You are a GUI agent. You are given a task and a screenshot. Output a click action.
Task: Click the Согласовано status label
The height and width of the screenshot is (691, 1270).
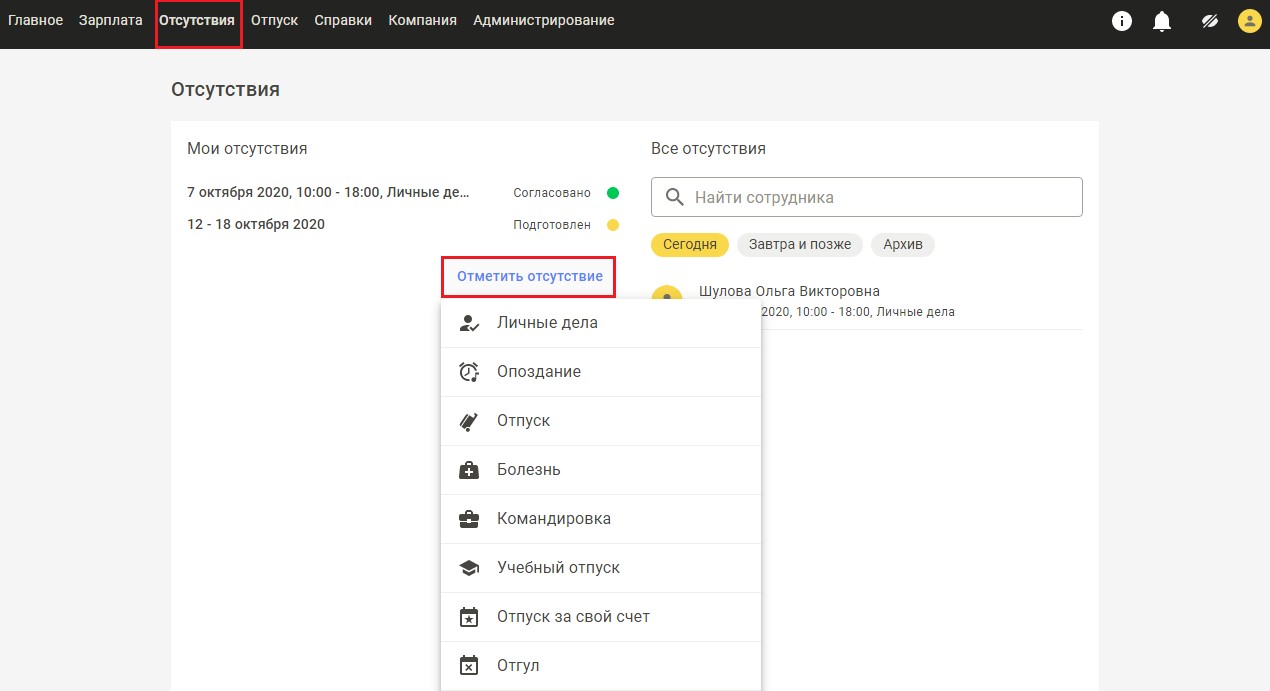[552, 193]
